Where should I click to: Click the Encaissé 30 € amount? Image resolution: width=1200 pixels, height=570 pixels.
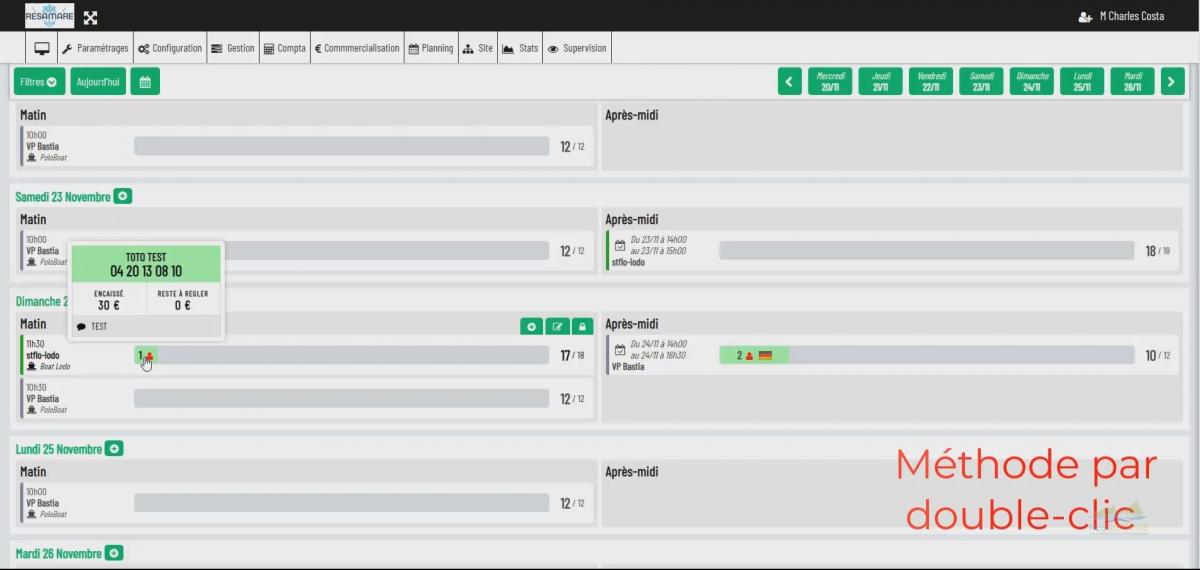109,305
